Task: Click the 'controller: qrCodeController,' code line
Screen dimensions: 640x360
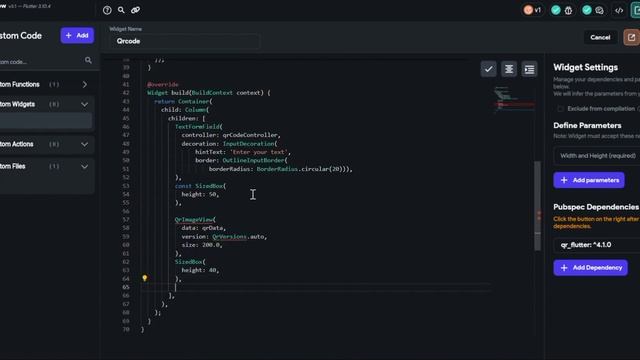Action: click(x=231, y=135)
